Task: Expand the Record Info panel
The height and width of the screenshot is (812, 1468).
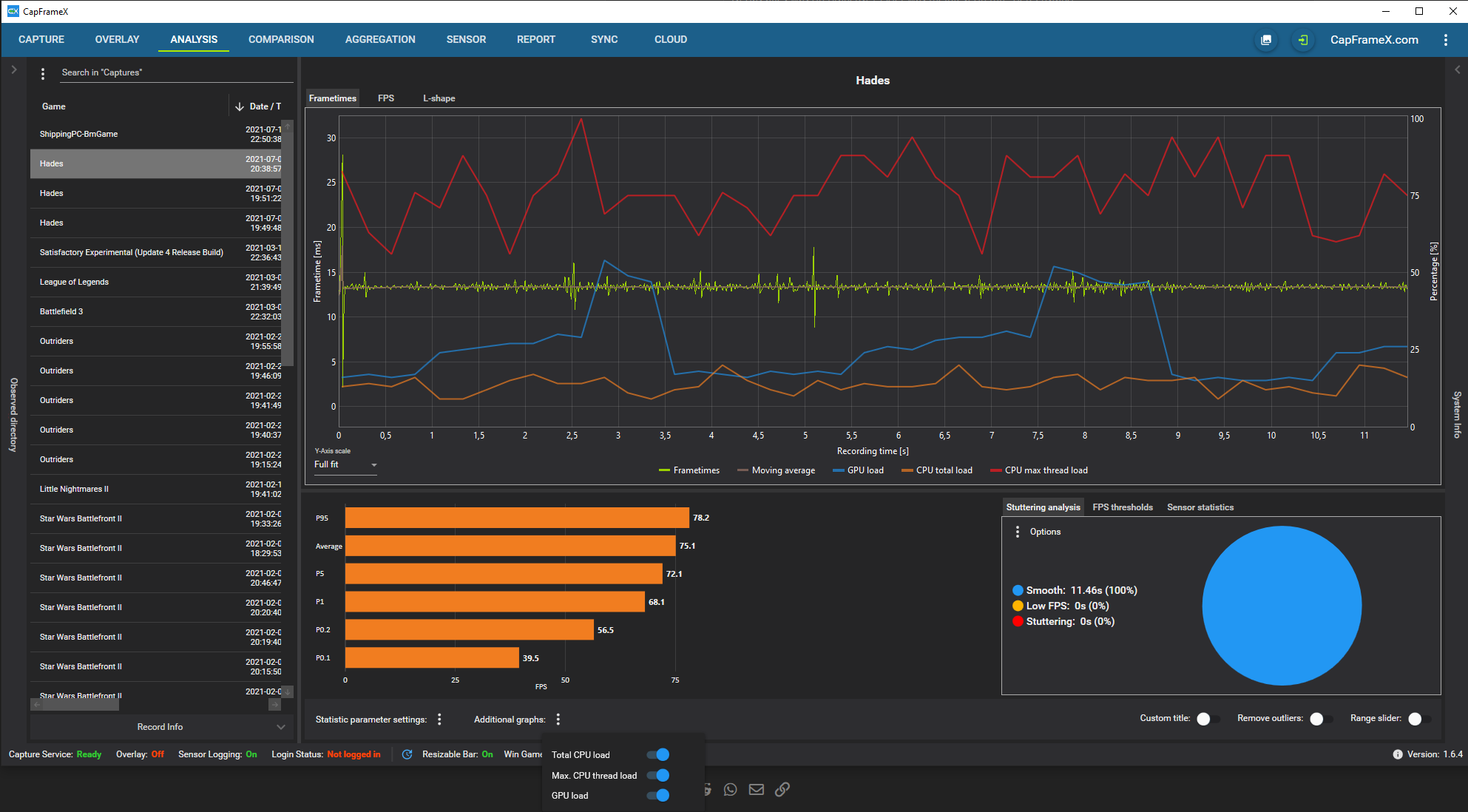Action: pos(160,727)
